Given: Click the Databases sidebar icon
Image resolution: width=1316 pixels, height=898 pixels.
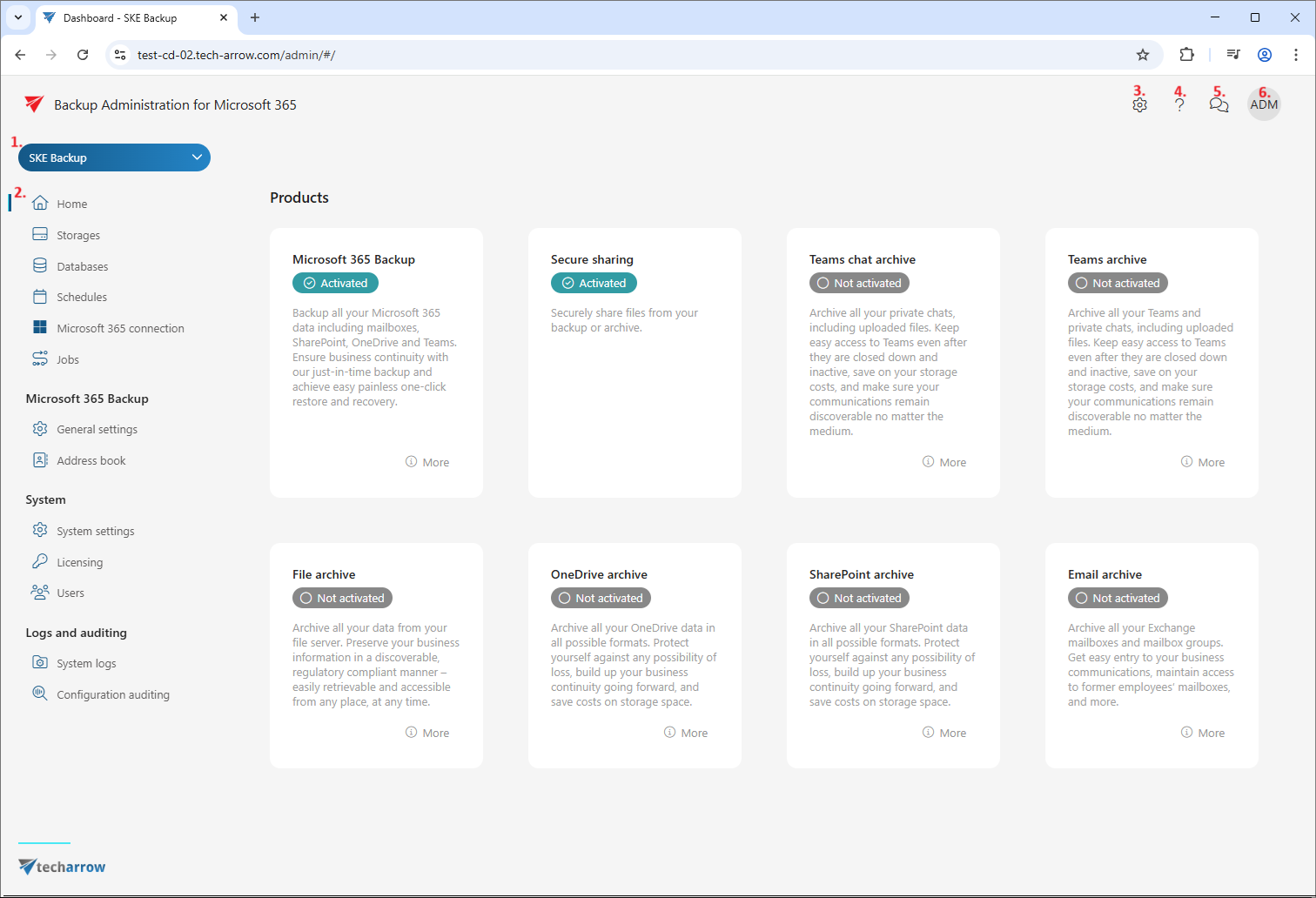Looking at the screenshot, I should pyautogui.click(x=40, y=266).
